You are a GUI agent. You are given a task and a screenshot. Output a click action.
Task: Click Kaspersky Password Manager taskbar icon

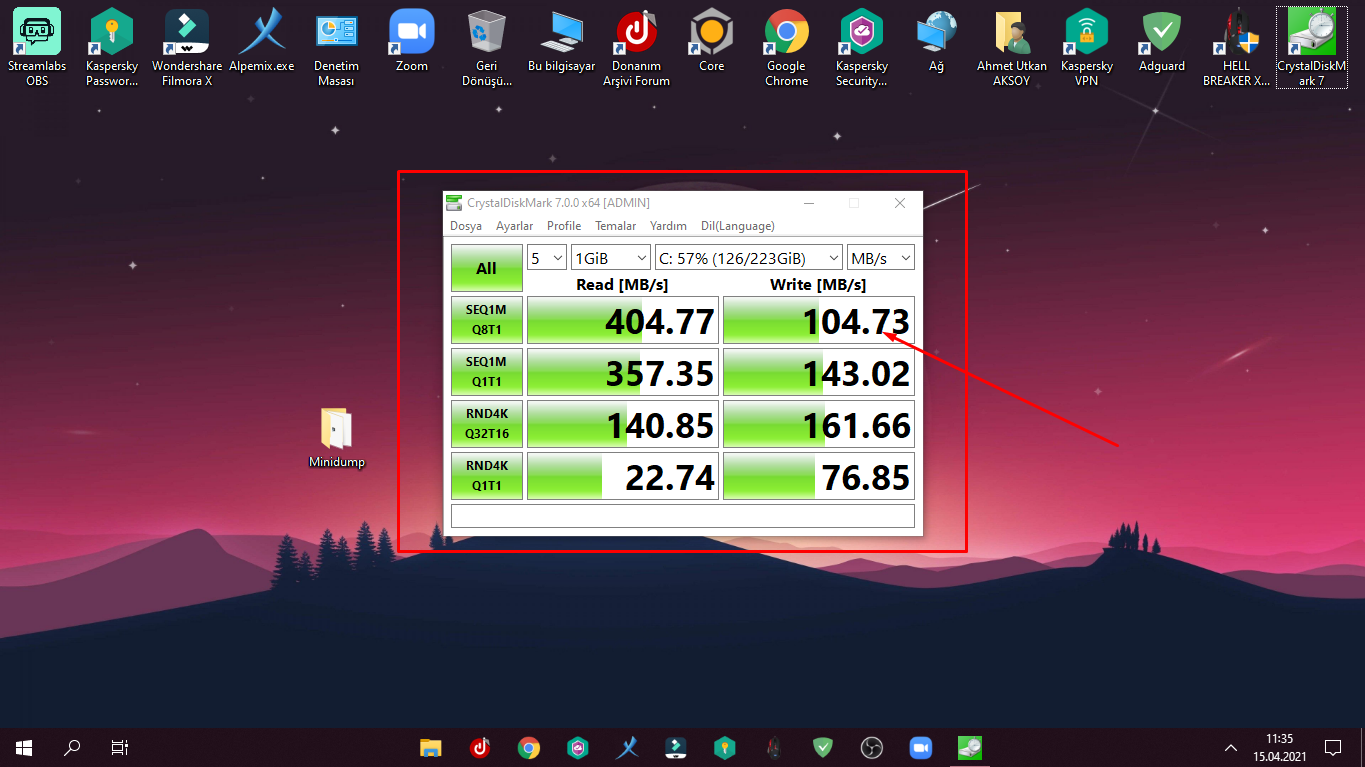click(725, 747)
